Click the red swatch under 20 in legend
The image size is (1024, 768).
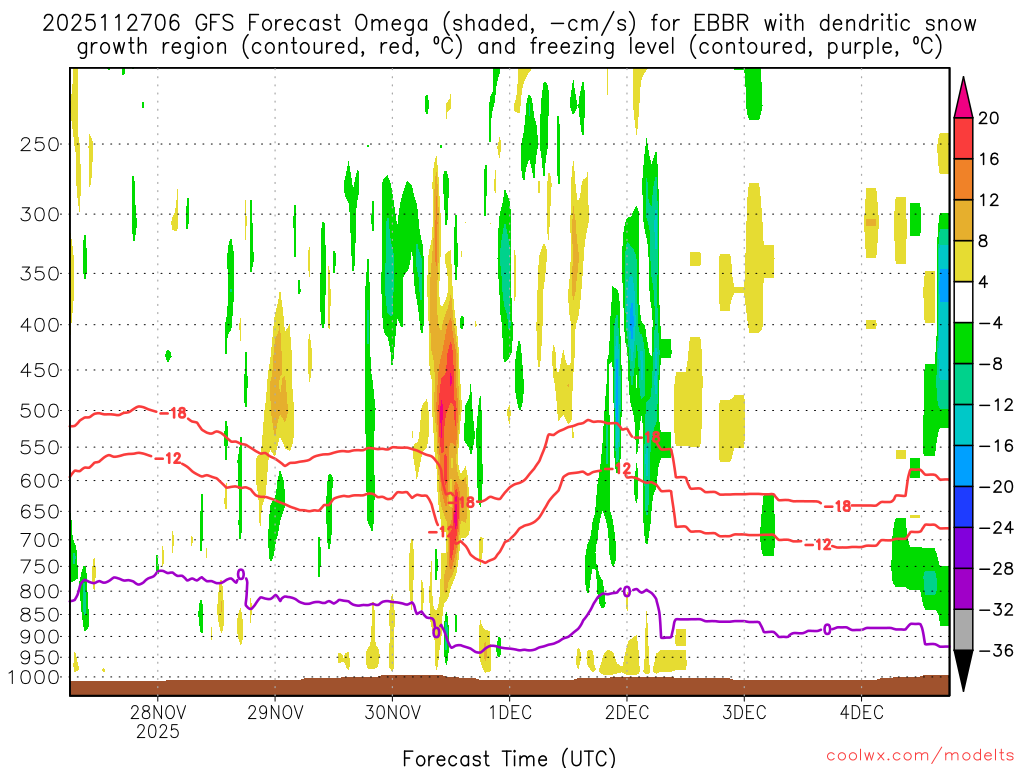tap(963, 138)
